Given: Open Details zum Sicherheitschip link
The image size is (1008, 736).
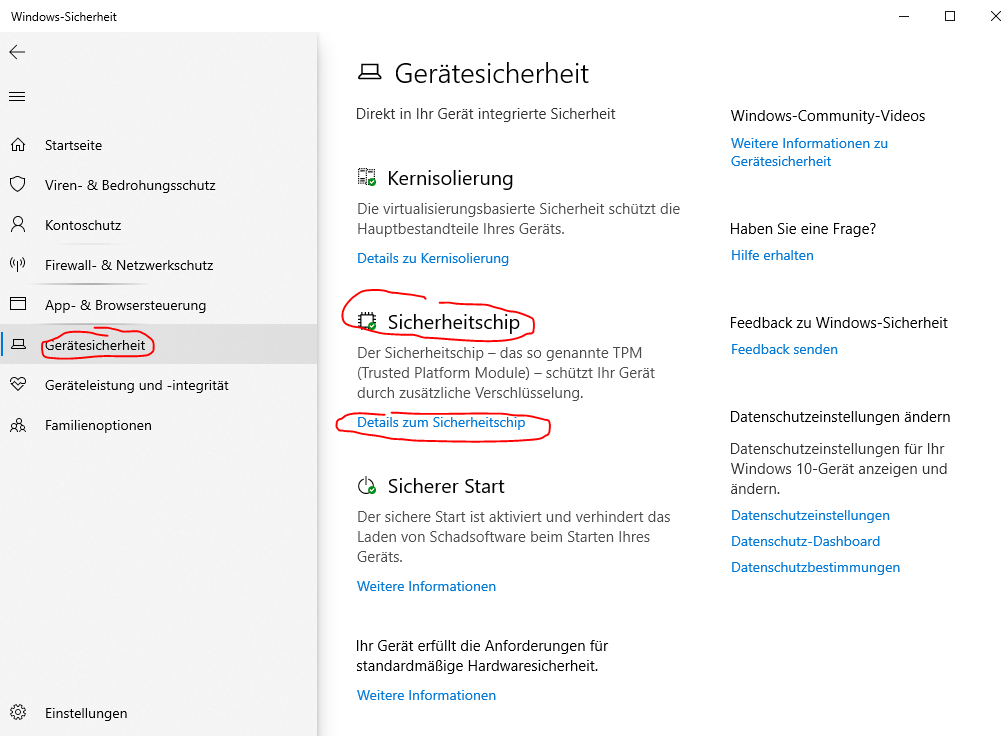Looking at the screenshot, I should tap(441, 422).
